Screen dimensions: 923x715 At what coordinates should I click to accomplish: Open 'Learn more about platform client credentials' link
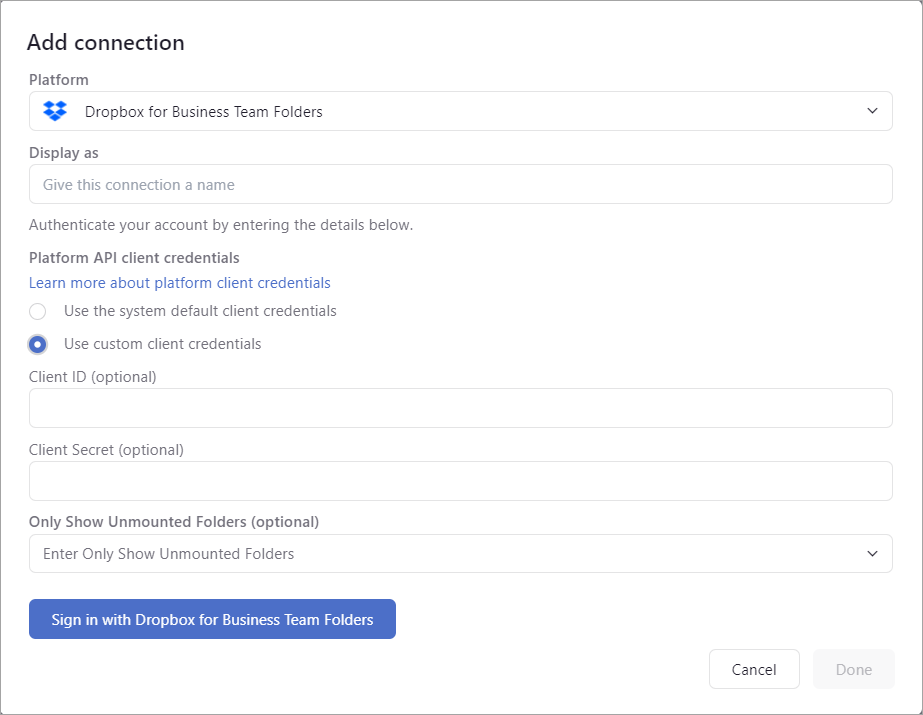click(180, 283)
